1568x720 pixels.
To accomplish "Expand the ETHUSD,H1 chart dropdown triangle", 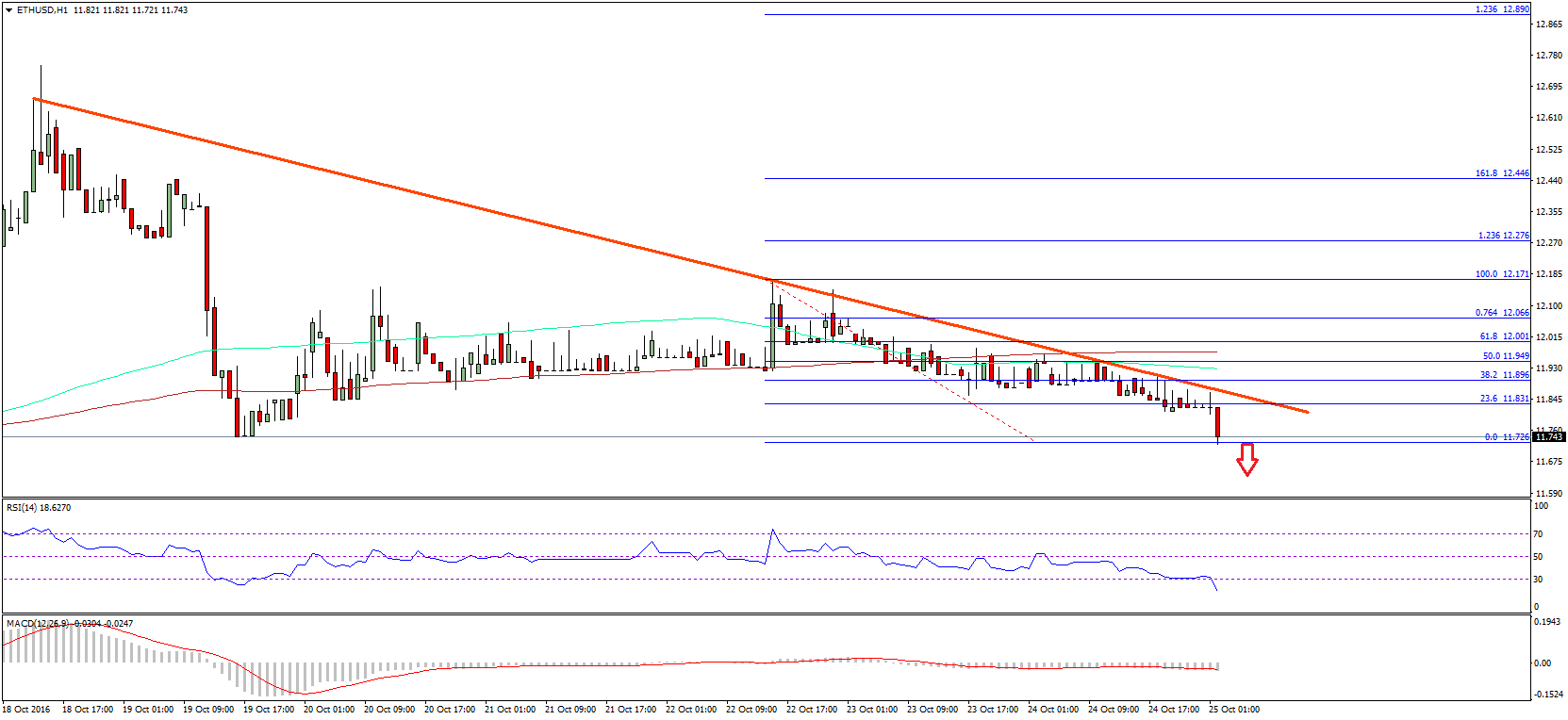I will (9, 10).
